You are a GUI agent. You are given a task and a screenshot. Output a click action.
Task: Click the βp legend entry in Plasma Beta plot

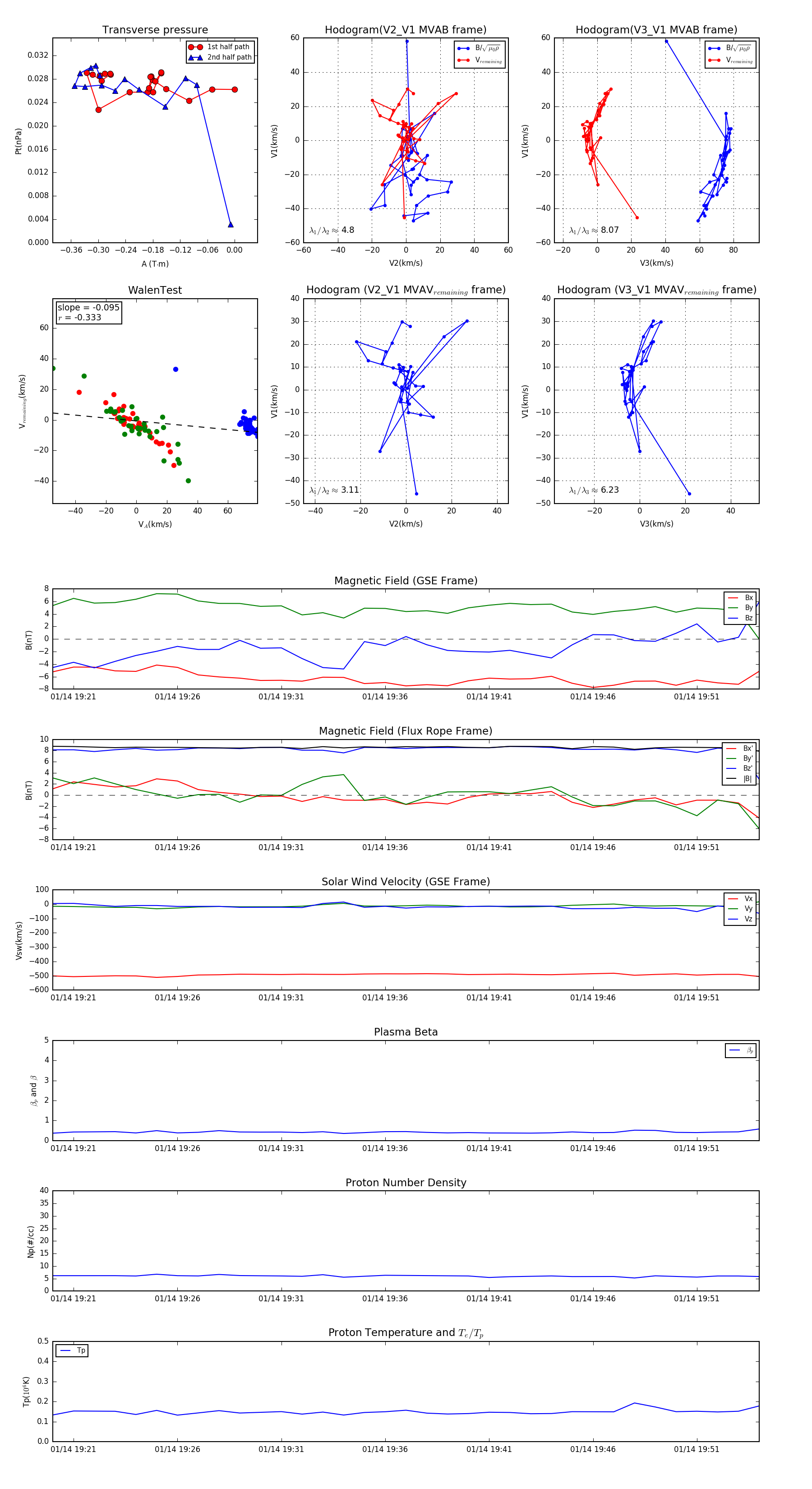pos(741,1050)
